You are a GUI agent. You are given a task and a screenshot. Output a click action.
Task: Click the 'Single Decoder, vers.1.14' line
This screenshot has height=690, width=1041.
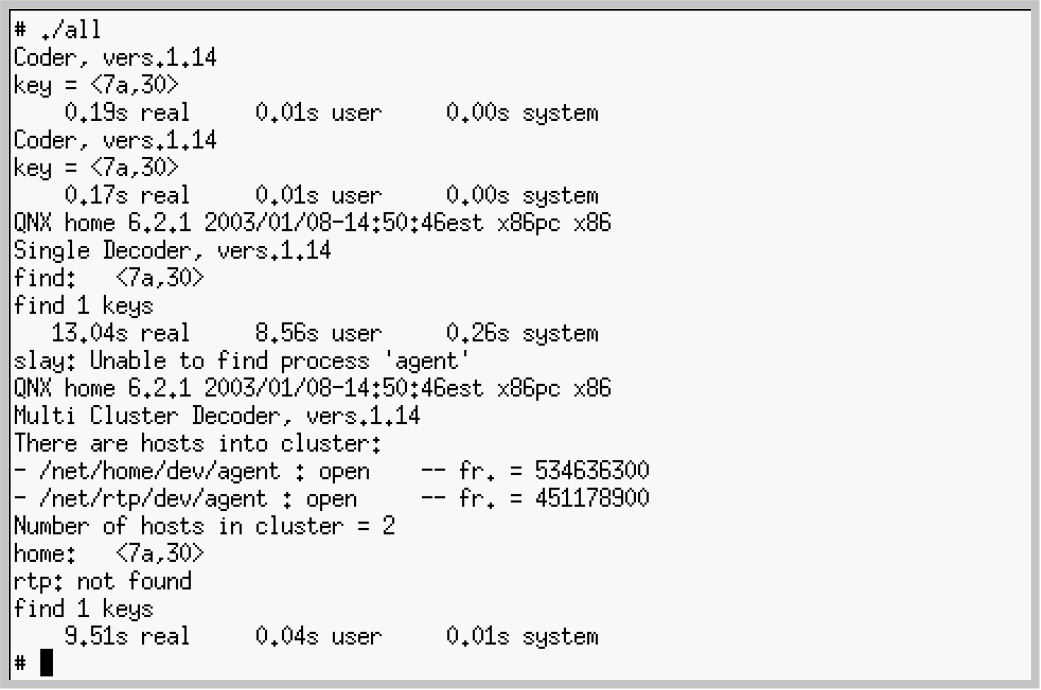172,250
